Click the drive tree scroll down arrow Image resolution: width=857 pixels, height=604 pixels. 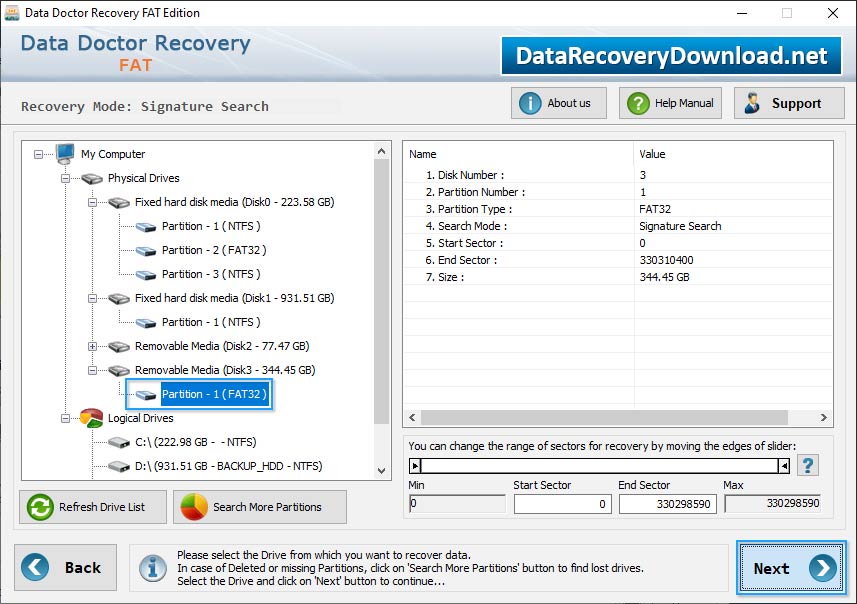point(381,471)
